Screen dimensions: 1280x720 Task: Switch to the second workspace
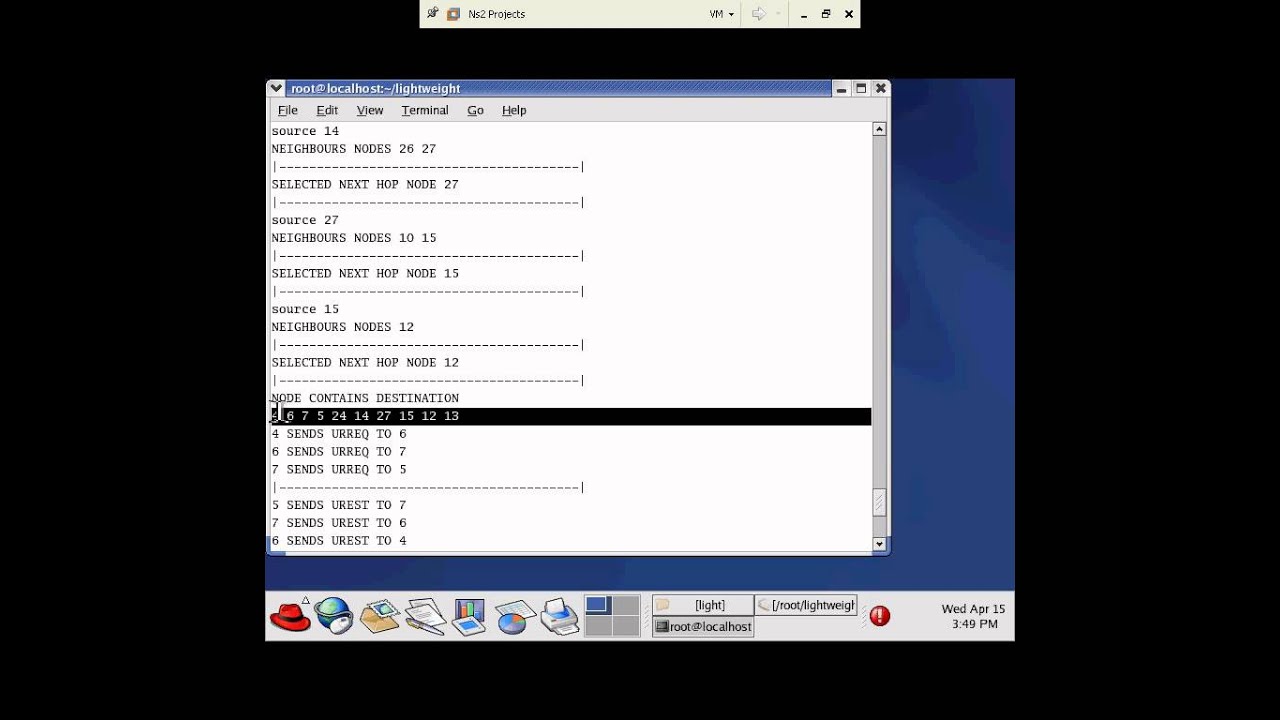pos(625,605)
